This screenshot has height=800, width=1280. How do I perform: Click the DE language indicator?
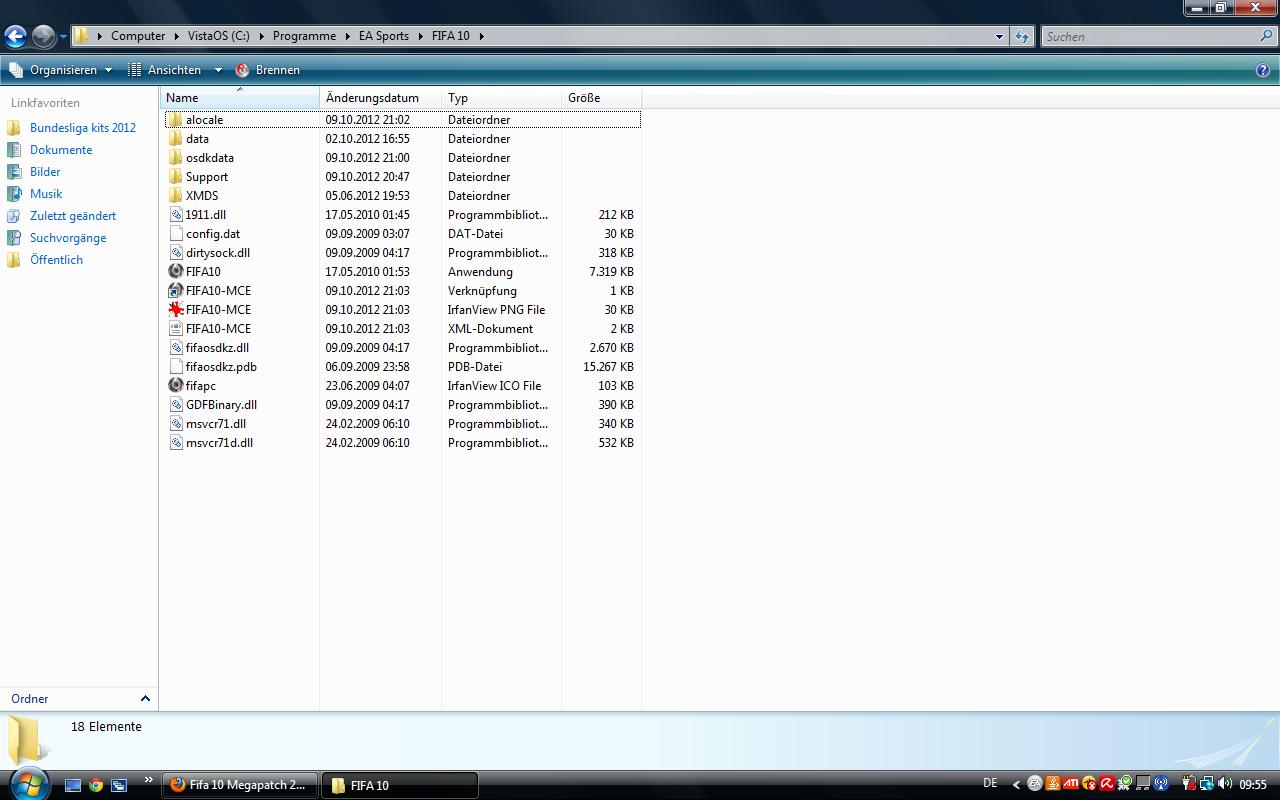point(990,783)
